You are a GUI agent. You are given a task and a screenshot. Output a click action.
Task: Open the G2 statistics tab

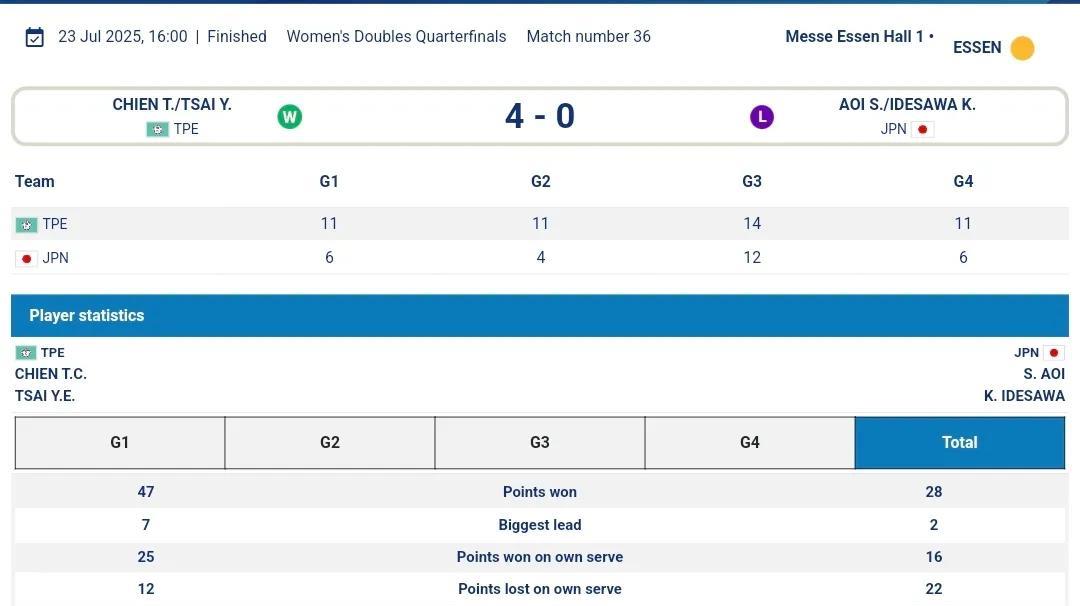tap(330, 442)
